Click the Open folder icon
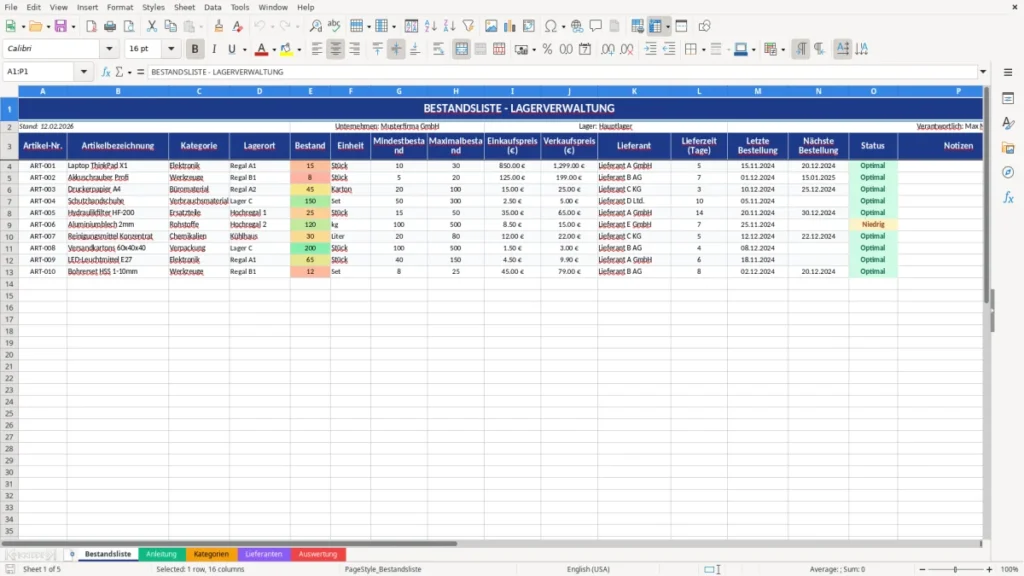This screenshot has width=1024, height=576. (x=35, y=26)
